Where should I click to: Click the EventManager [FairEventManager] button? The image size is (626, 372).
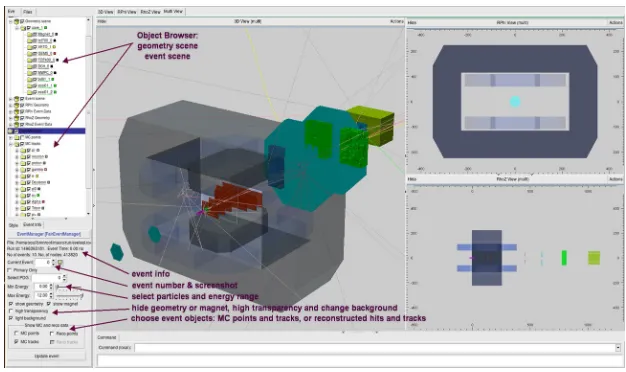click(49, 234)
